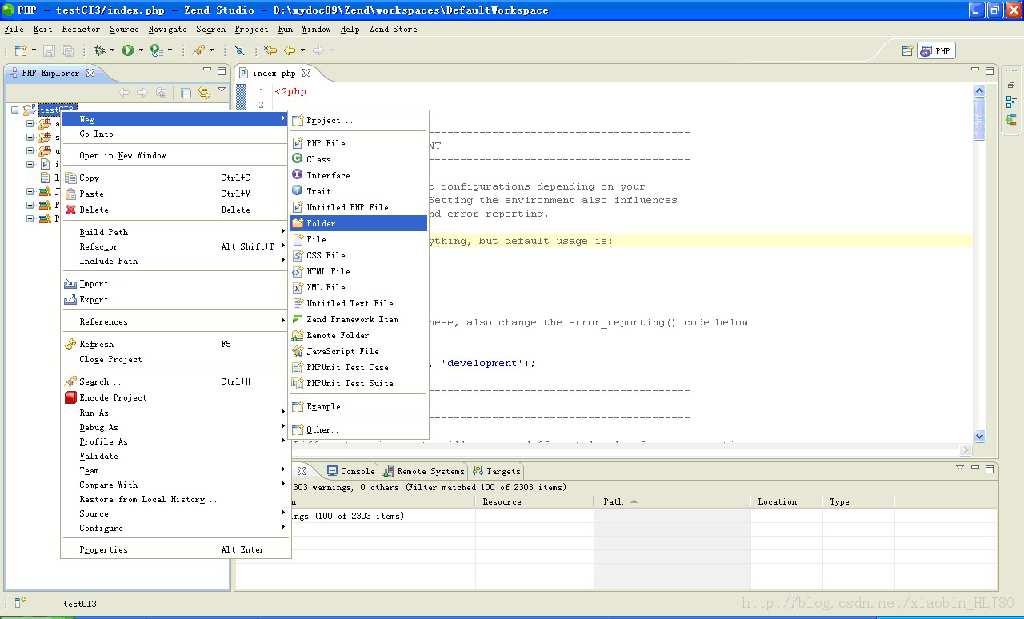Open dropdown arrow beside the Run button
1024x619 pixels.
[140, 50]
